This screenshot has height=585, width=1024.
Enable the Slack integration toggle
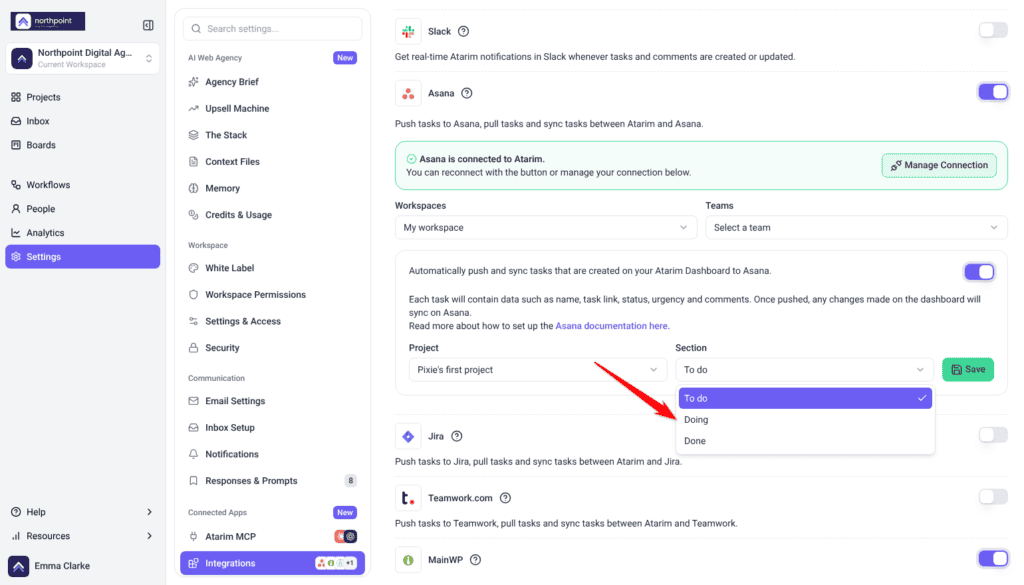click(x=993, y=30)
